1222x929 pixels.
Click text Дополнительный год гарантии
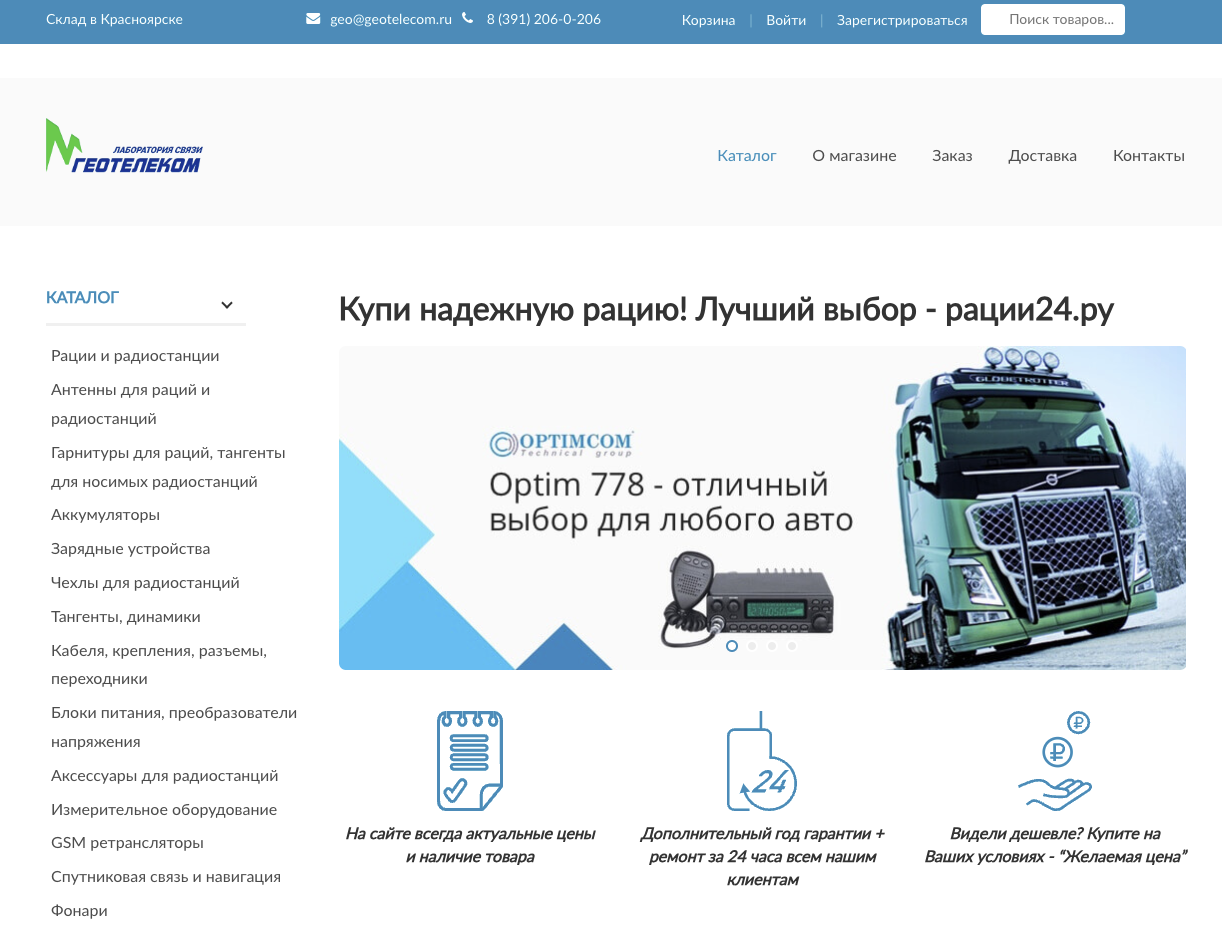(762, 857)
